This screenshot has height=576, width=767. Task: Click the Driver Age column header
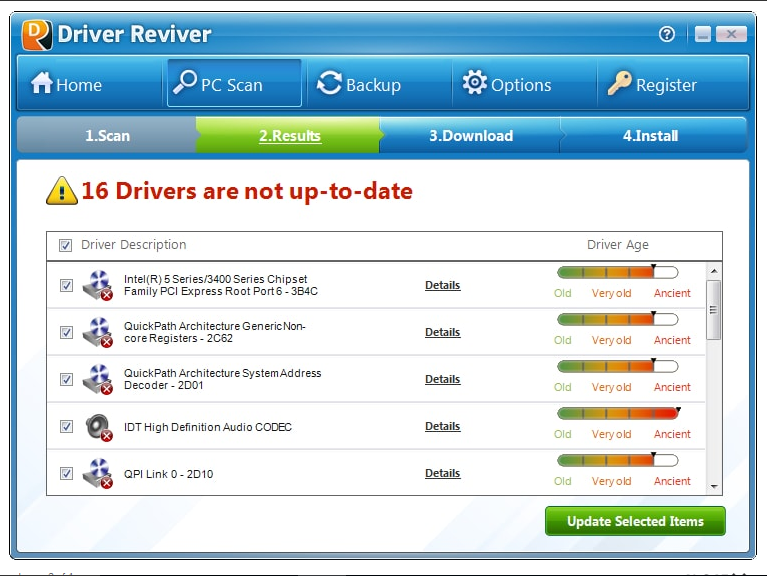point(618,244)
